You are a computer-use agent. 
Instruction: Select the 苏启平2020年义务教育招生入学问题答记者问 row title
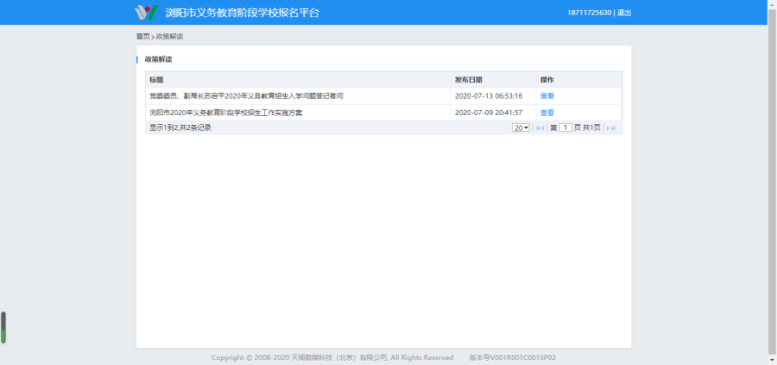click(246, 96)
